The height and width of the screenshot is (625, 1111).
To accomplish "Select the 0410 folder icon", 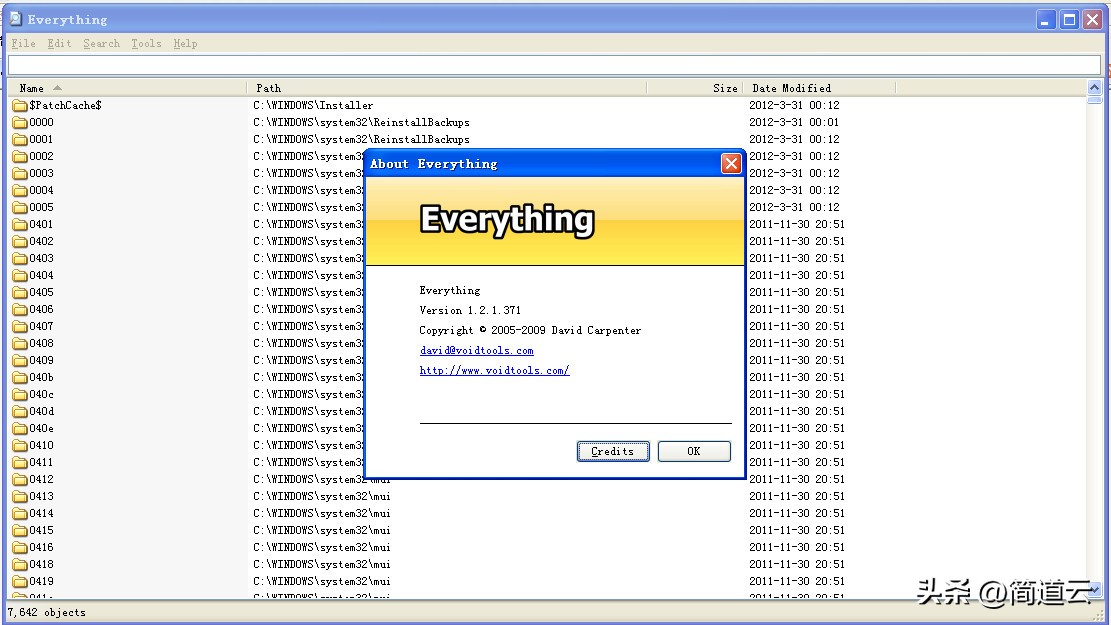I will coord(20,446).
